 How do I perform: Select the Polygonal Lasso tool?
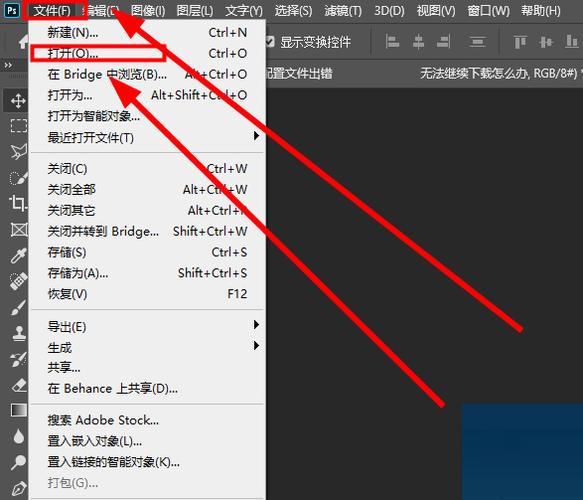(18, 151)
